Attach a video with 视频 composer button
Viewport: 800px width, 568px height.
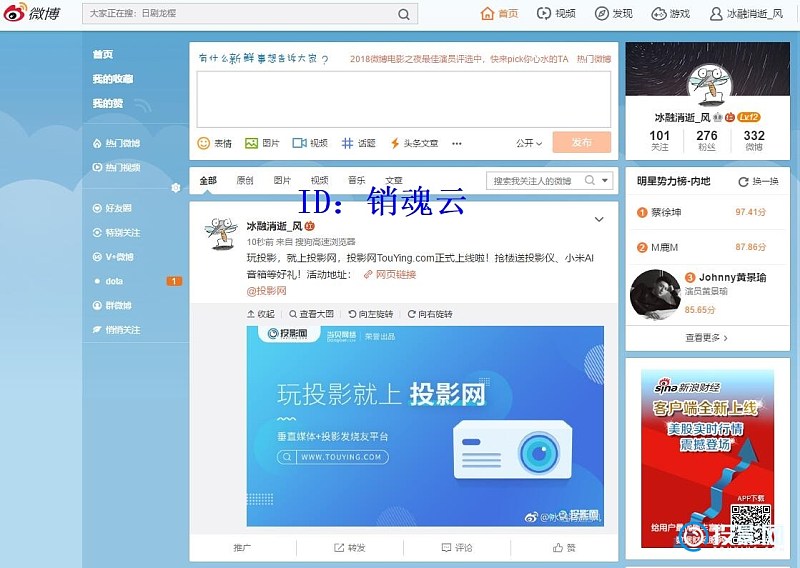(x=310, y=143)
